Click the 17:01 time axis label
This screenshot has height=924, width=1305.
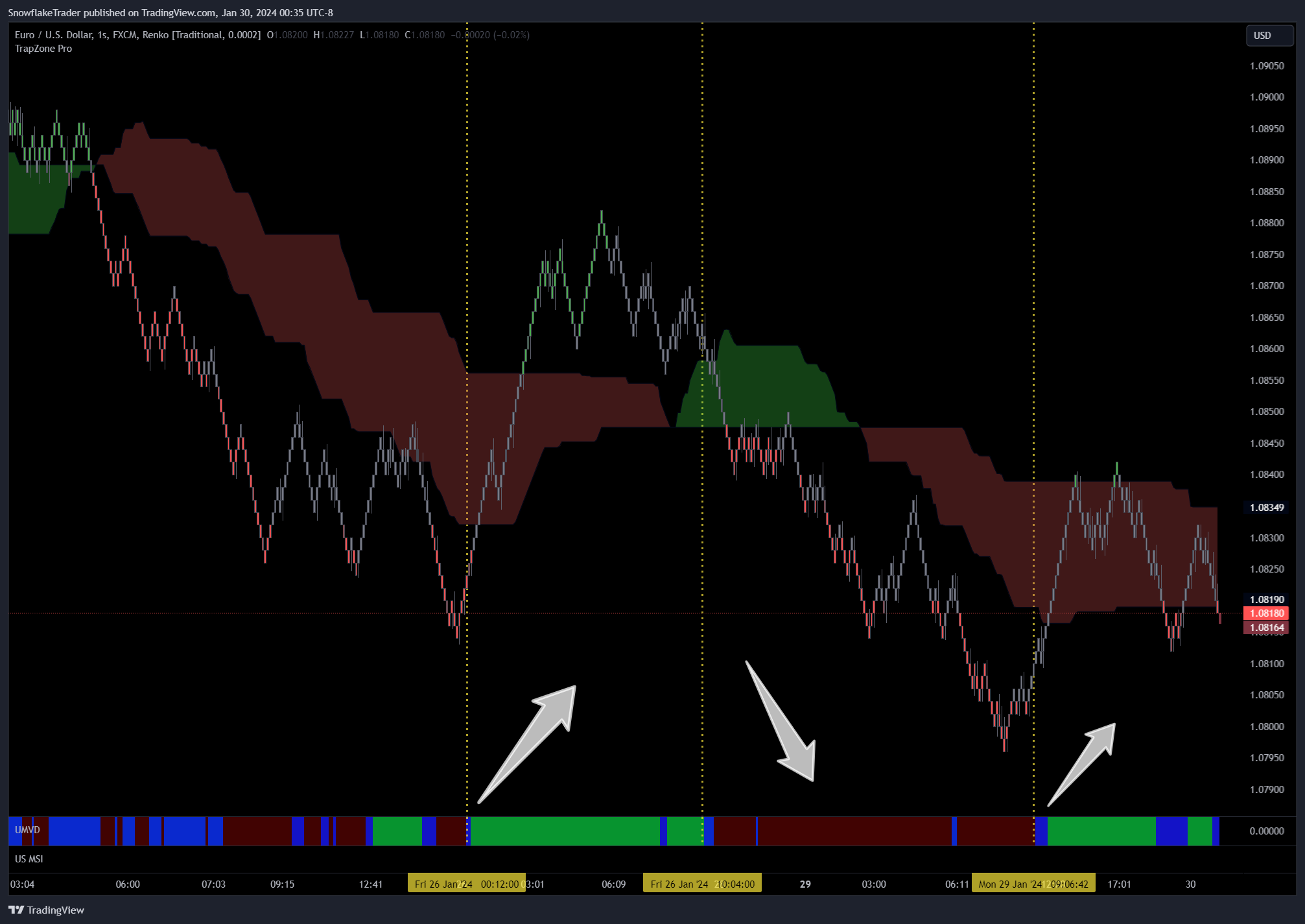click(1119, 884)
